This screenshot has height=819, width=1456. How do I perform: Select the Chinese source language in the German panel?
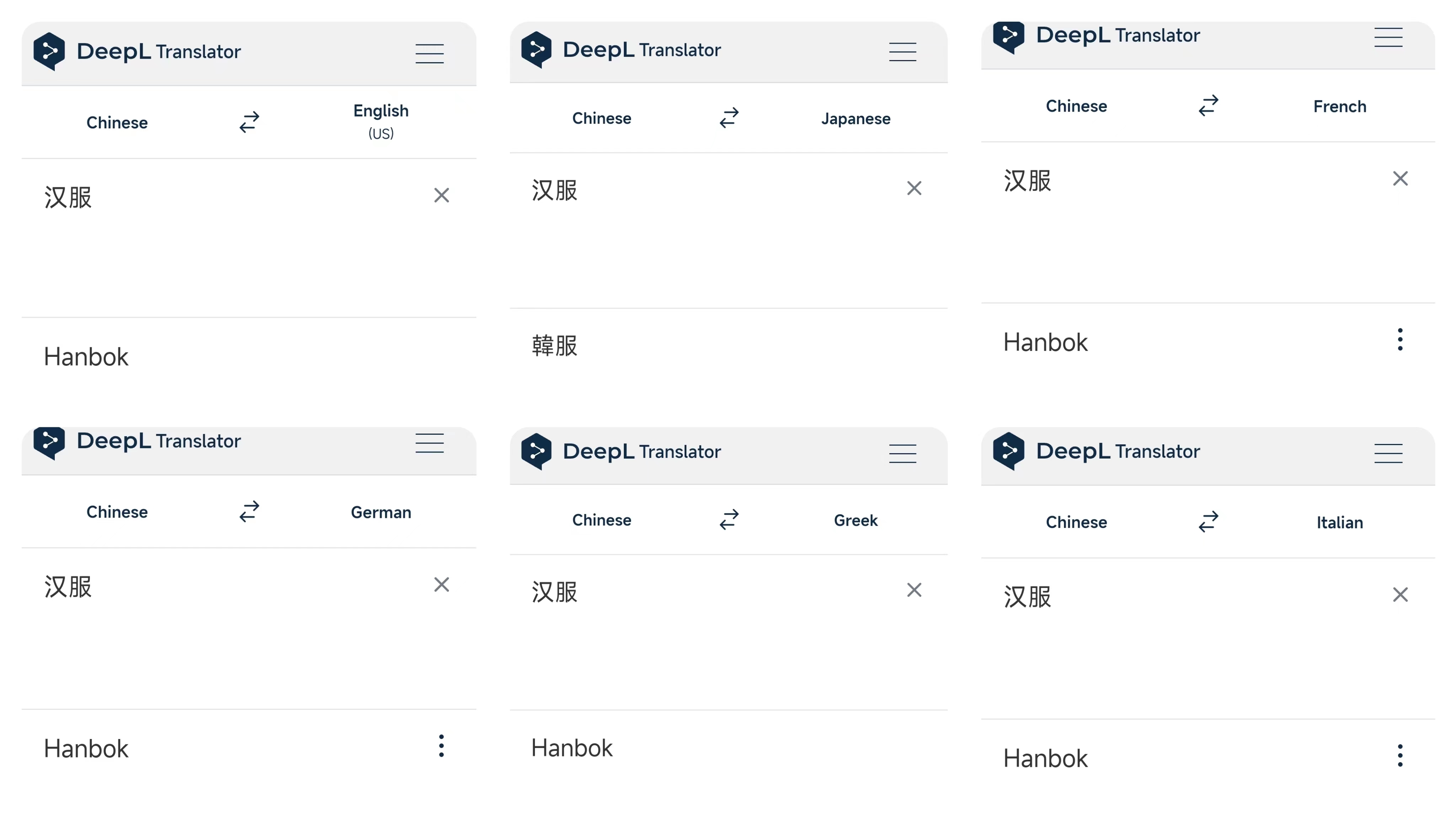(x=117, y=512)
